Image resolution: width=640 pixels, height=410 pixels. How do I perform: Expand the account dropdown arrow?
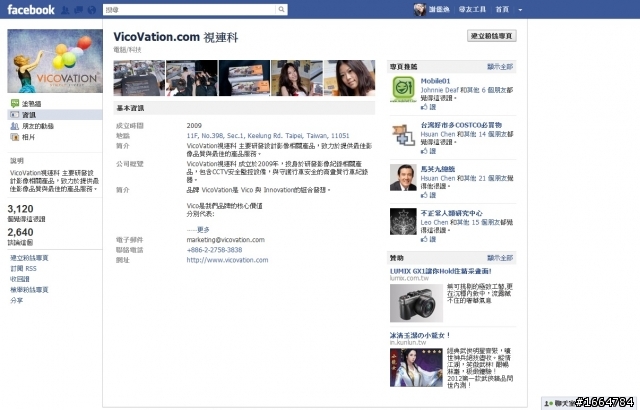point(520,10)
